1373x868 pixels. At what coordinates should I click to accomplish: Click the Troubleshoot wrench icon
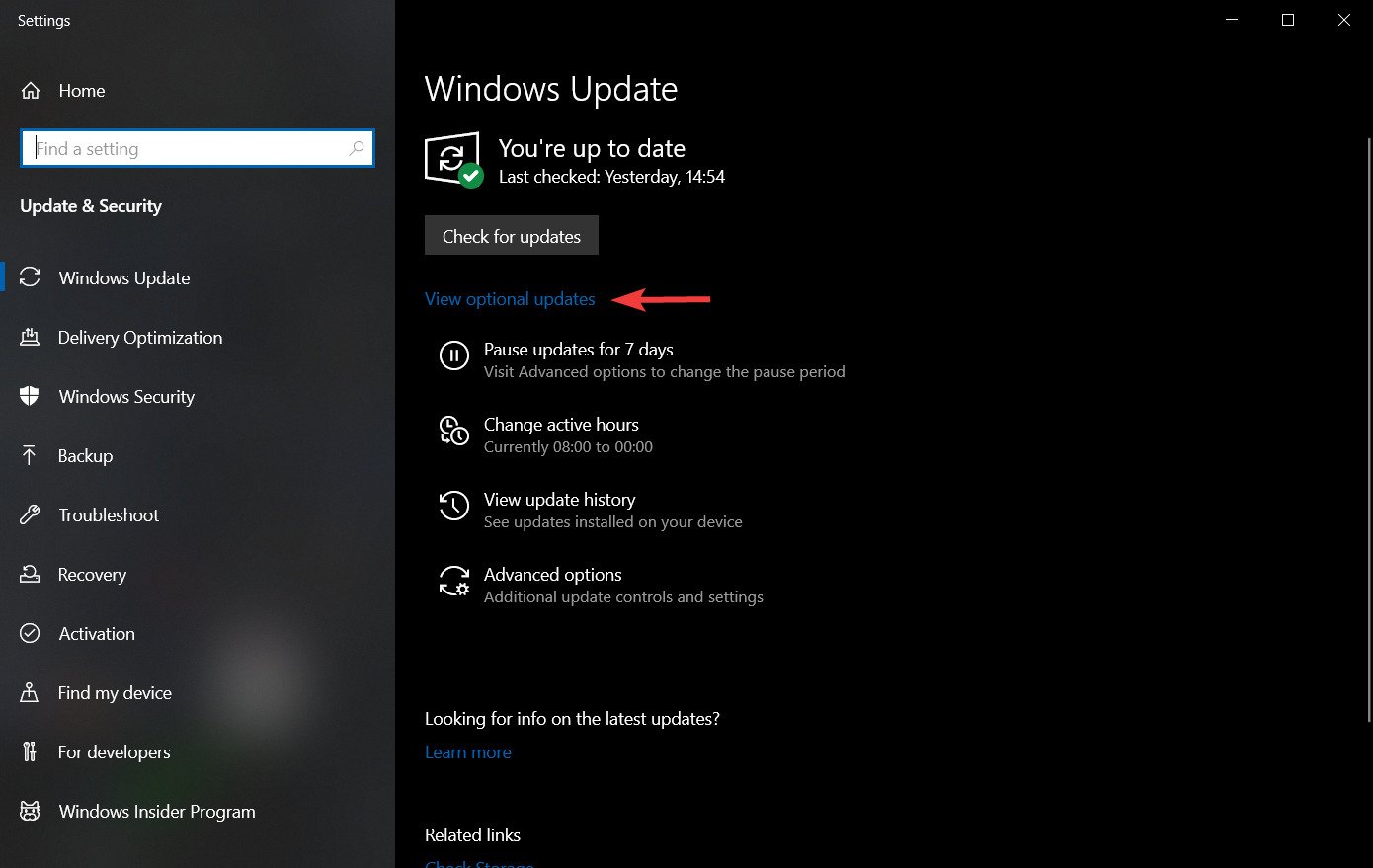pos(30,514)
